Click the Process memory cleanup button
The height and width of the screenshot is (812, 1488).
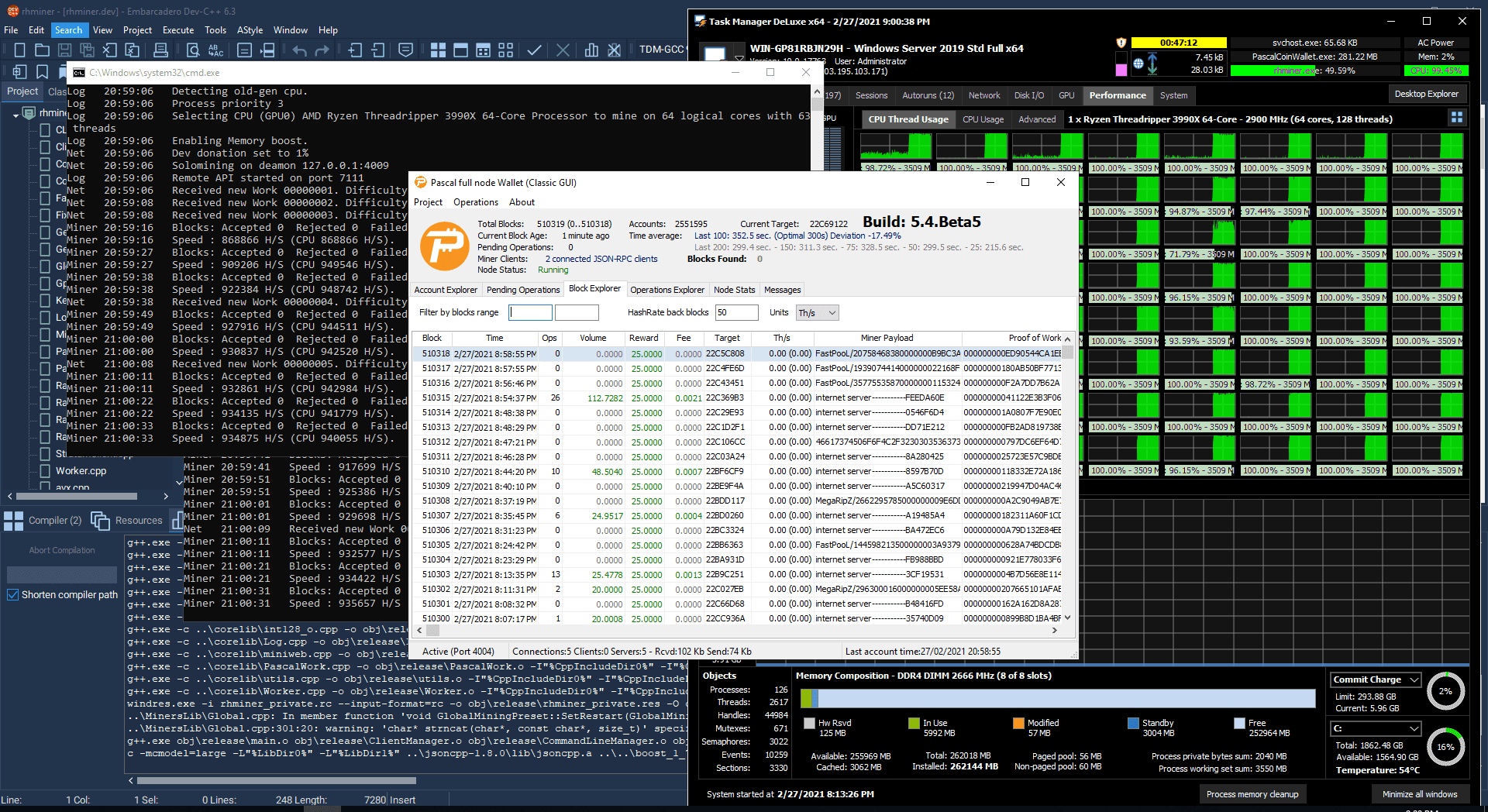pos(1252,794)
